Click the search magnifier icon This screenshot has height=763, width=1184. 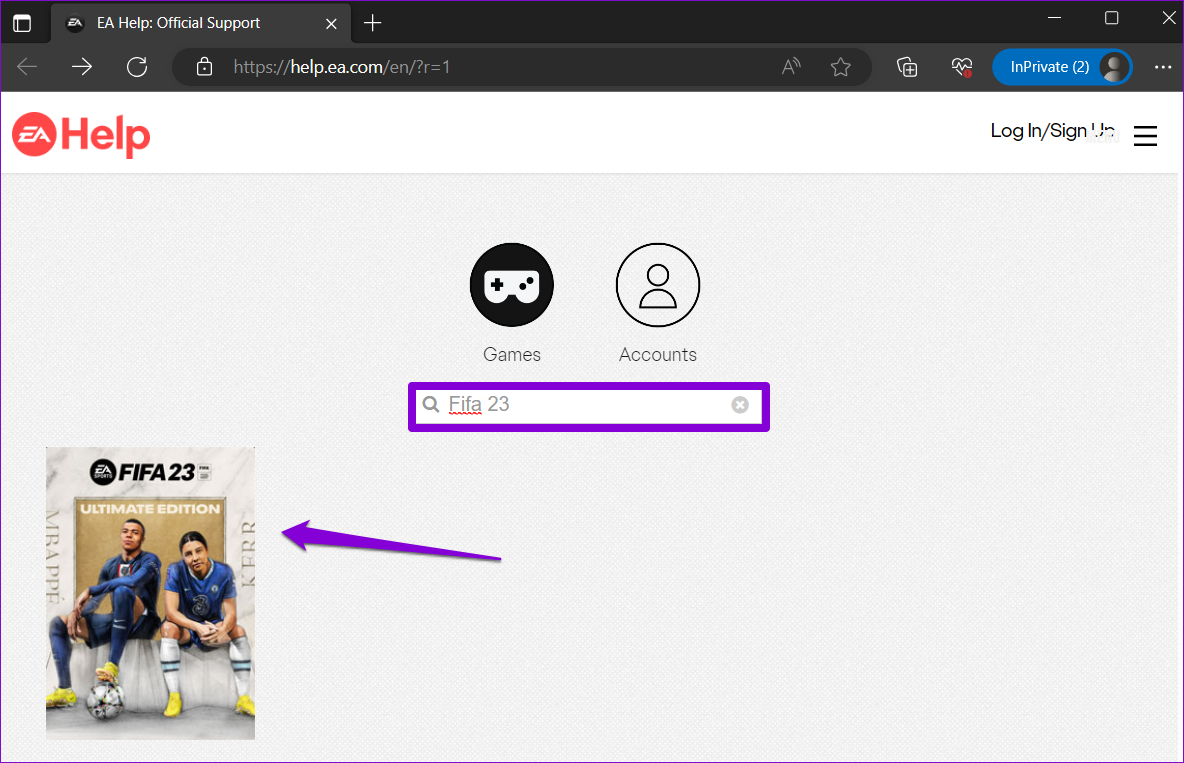tap(431, 405)
